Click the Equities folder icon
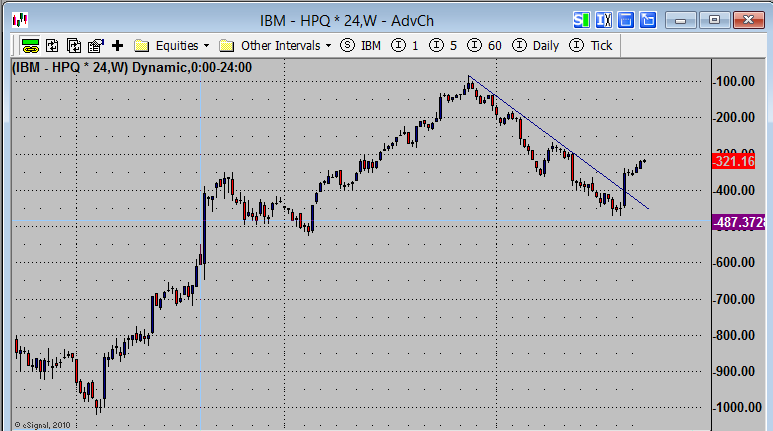The image size is (773, 431). tap(141, 46)
